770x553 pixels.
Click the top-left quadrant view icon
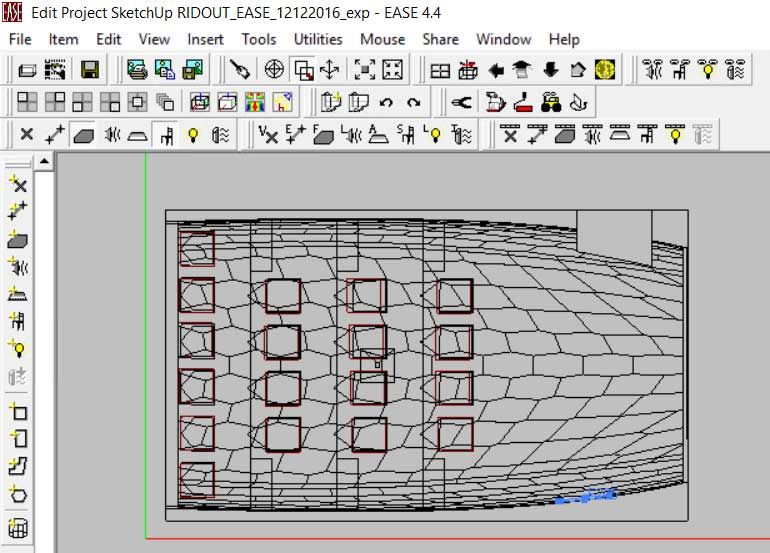[27, 103]
